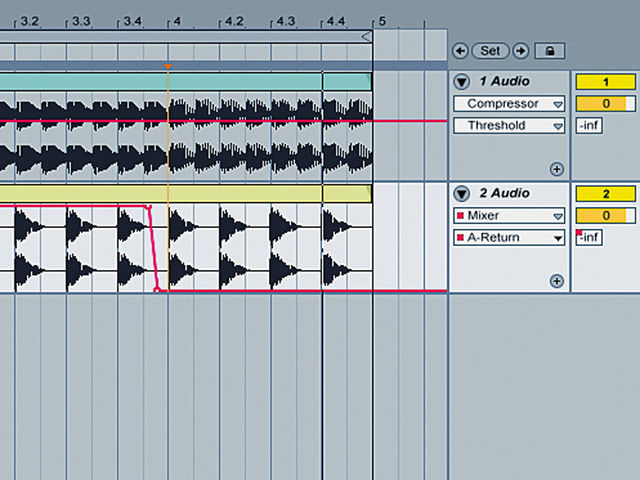This screenshot has height=480, width=640.
Task: Toggle the lock envelopes padlock button
Action: click(550, 51)
